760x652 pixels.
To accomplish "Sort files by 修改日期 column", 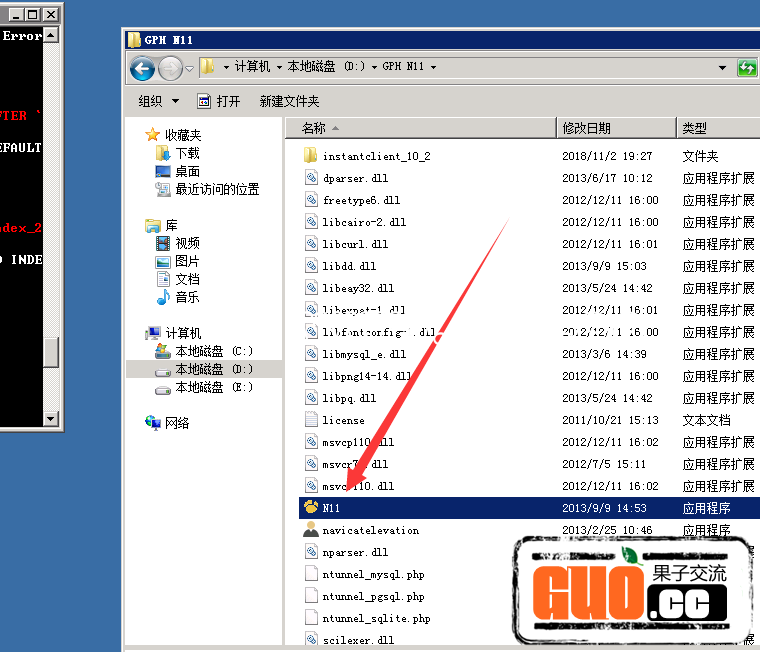I will [x=586, y=128].
